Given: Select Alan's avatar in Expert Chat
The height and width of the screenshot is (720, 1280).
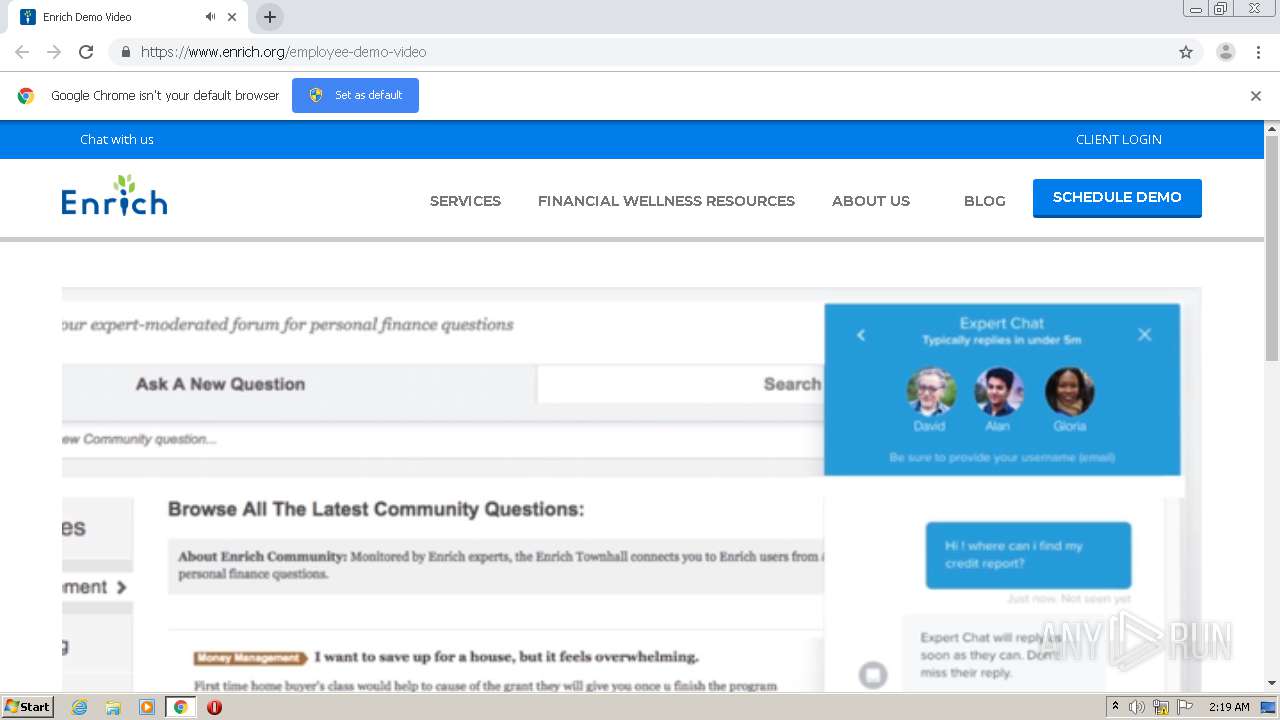Looking at the screenshot, I should 999,391.
